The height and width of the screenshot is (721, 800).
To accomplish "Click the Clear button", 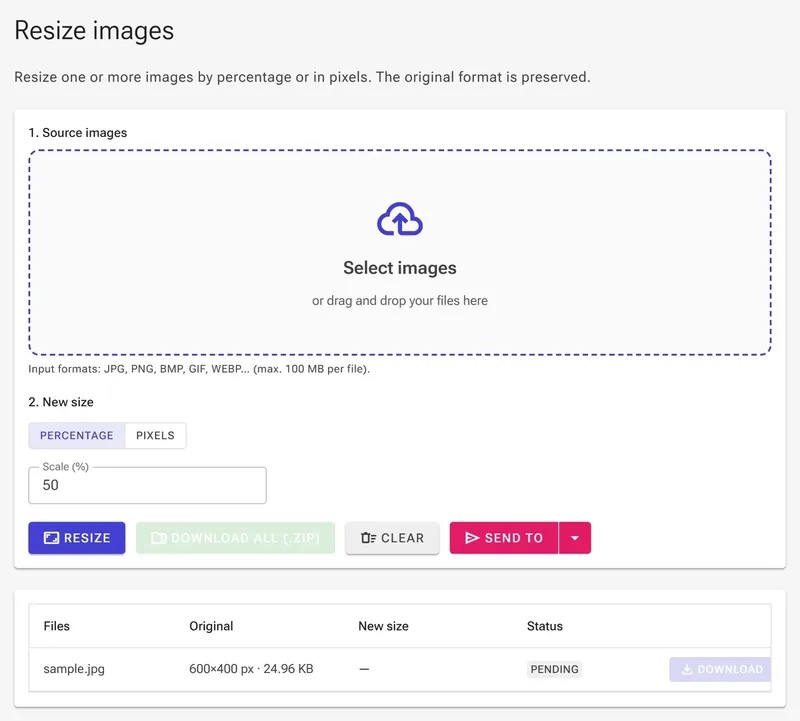I will (x=392, y=538).
